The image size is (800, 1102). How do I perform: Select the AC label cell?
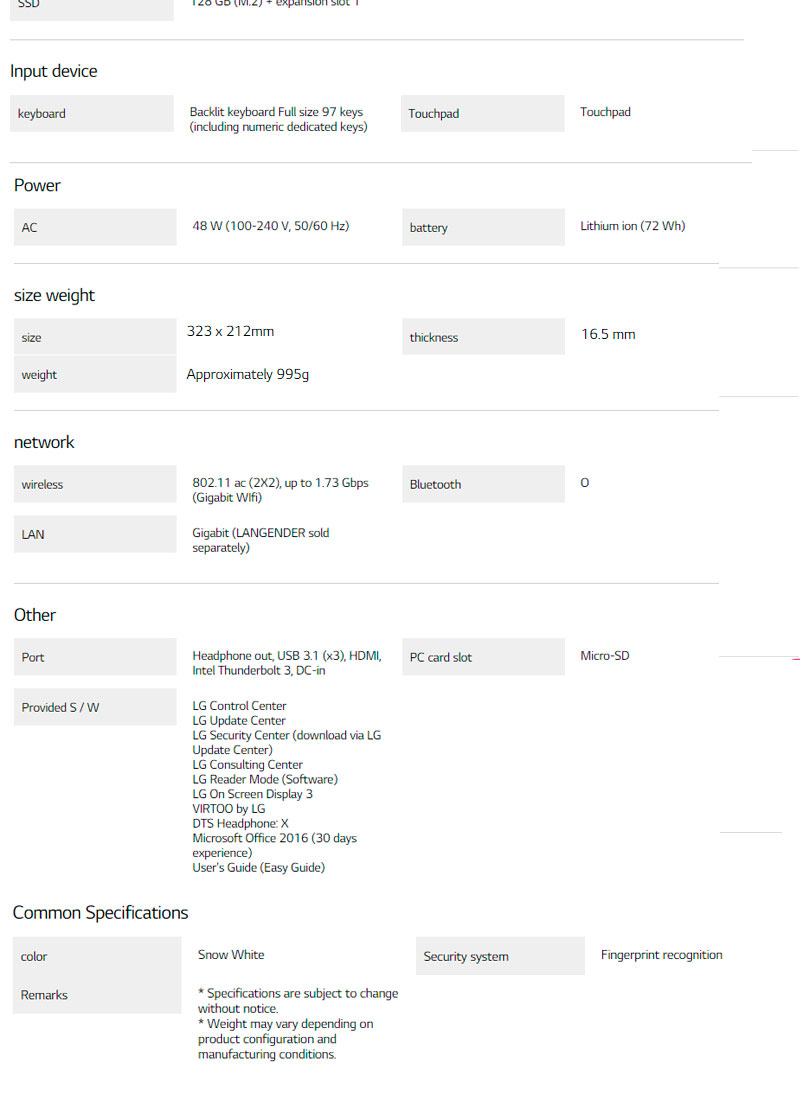(95, 228)
